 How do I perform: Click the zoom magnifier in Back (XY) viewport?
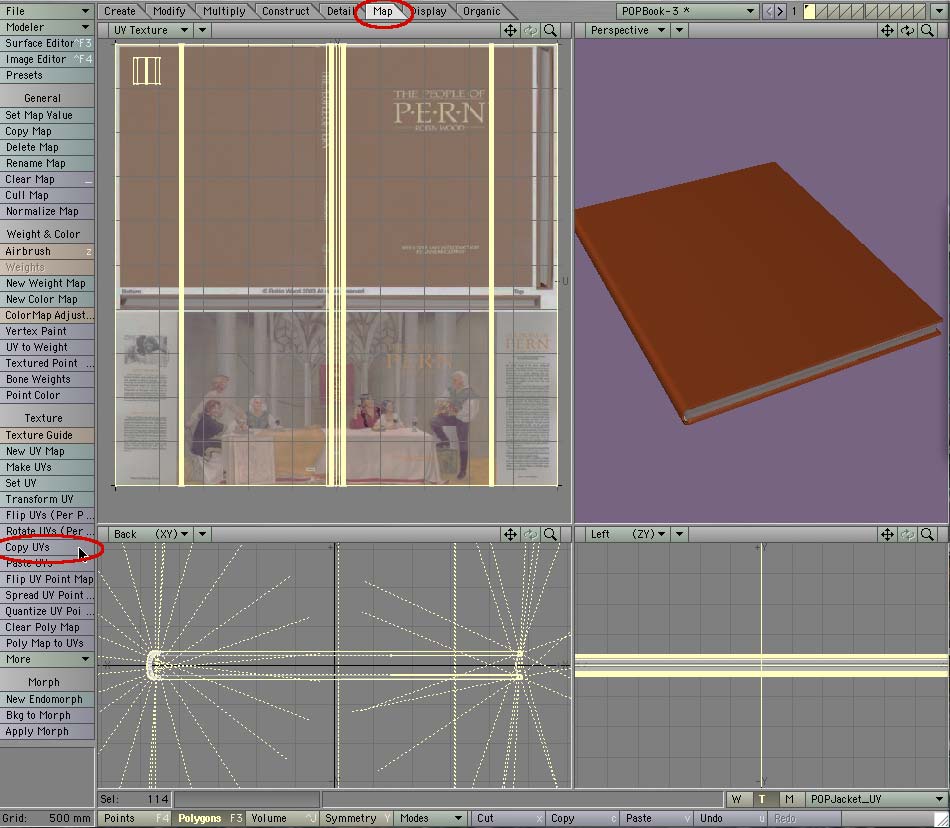tap(550, 534)
